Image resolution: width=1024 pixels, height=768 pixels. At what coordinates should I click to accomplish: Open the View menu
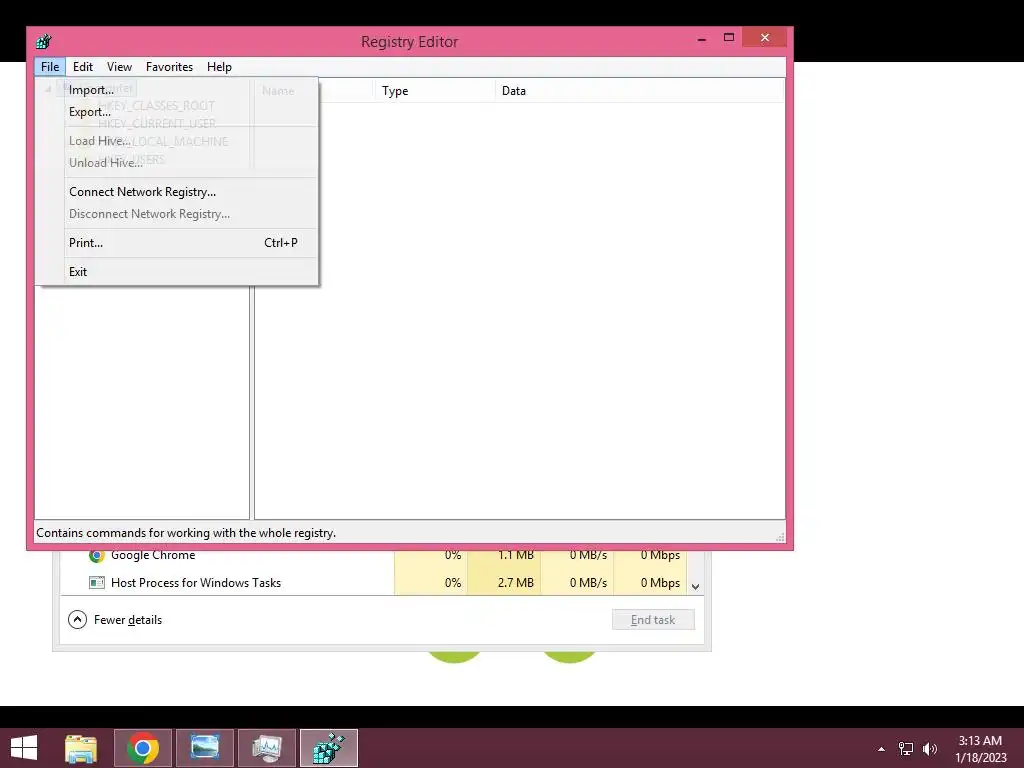click(120, 67)
